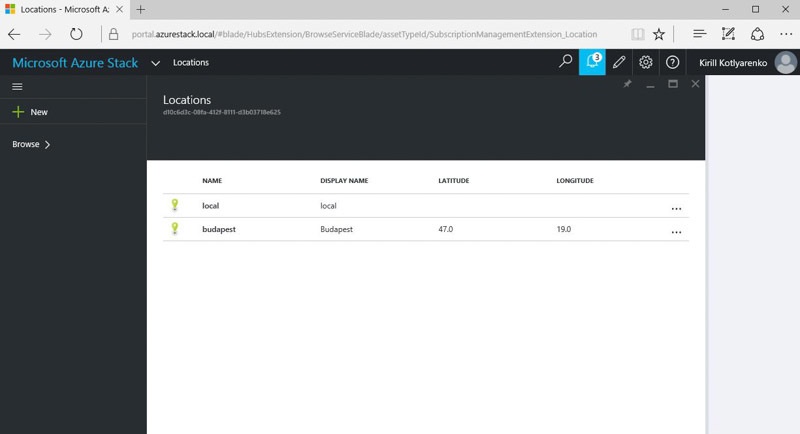Image resolution: width=800 pixels, height=434 pixels.
Task: Open a new browser tab
Action: pyautogui.click(x=141, y=9)
